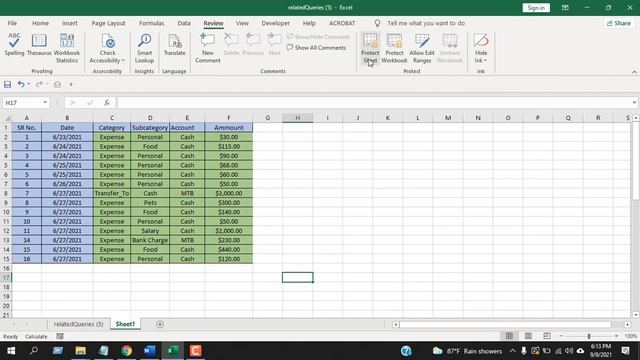
Task: Click the Name Box showing H17
Action: click(22, 103)
